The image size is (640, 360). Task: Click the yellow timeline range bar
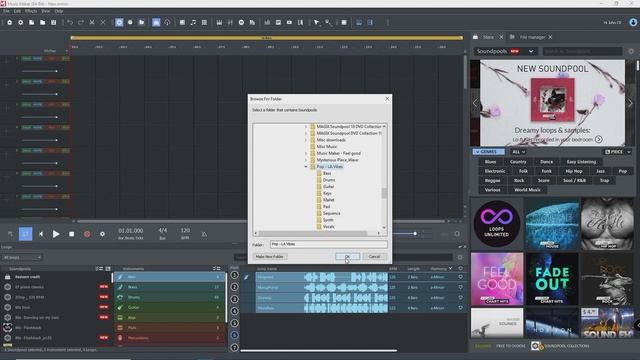[x=267, y=38]
